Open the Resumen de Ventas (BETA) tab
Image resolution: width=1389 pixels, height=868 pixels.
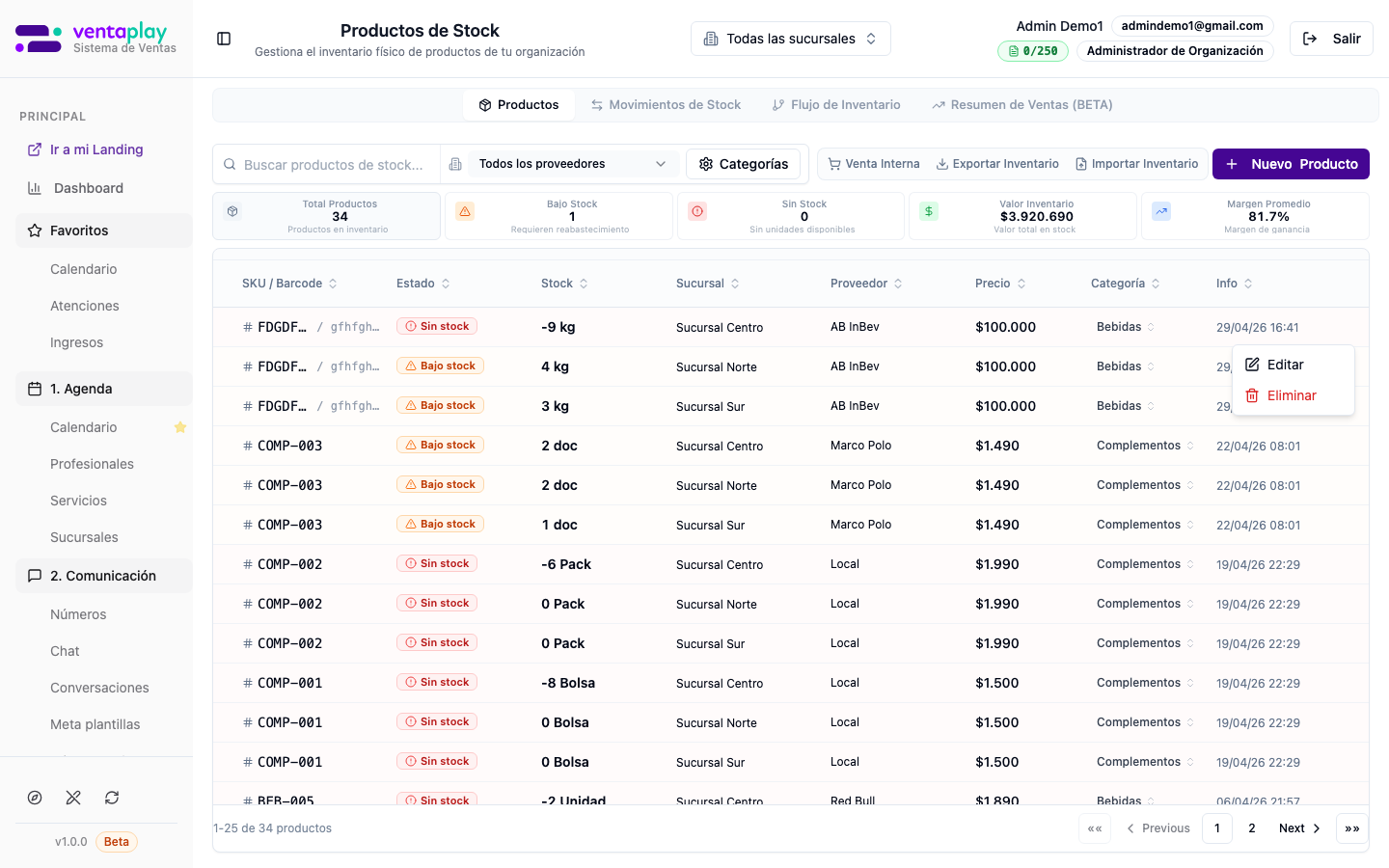tap(1022, 105)
